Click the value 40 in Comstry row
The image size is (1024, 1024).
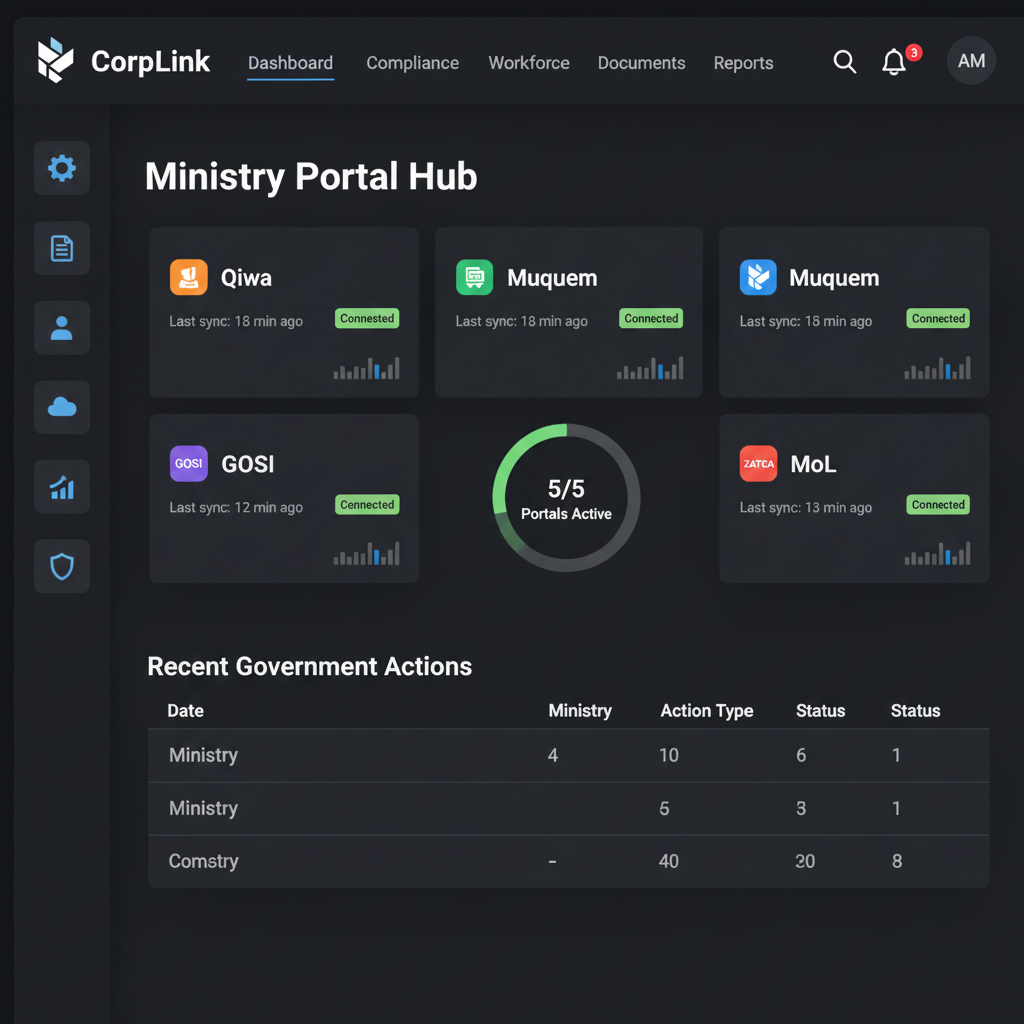[x=669, y=861]
